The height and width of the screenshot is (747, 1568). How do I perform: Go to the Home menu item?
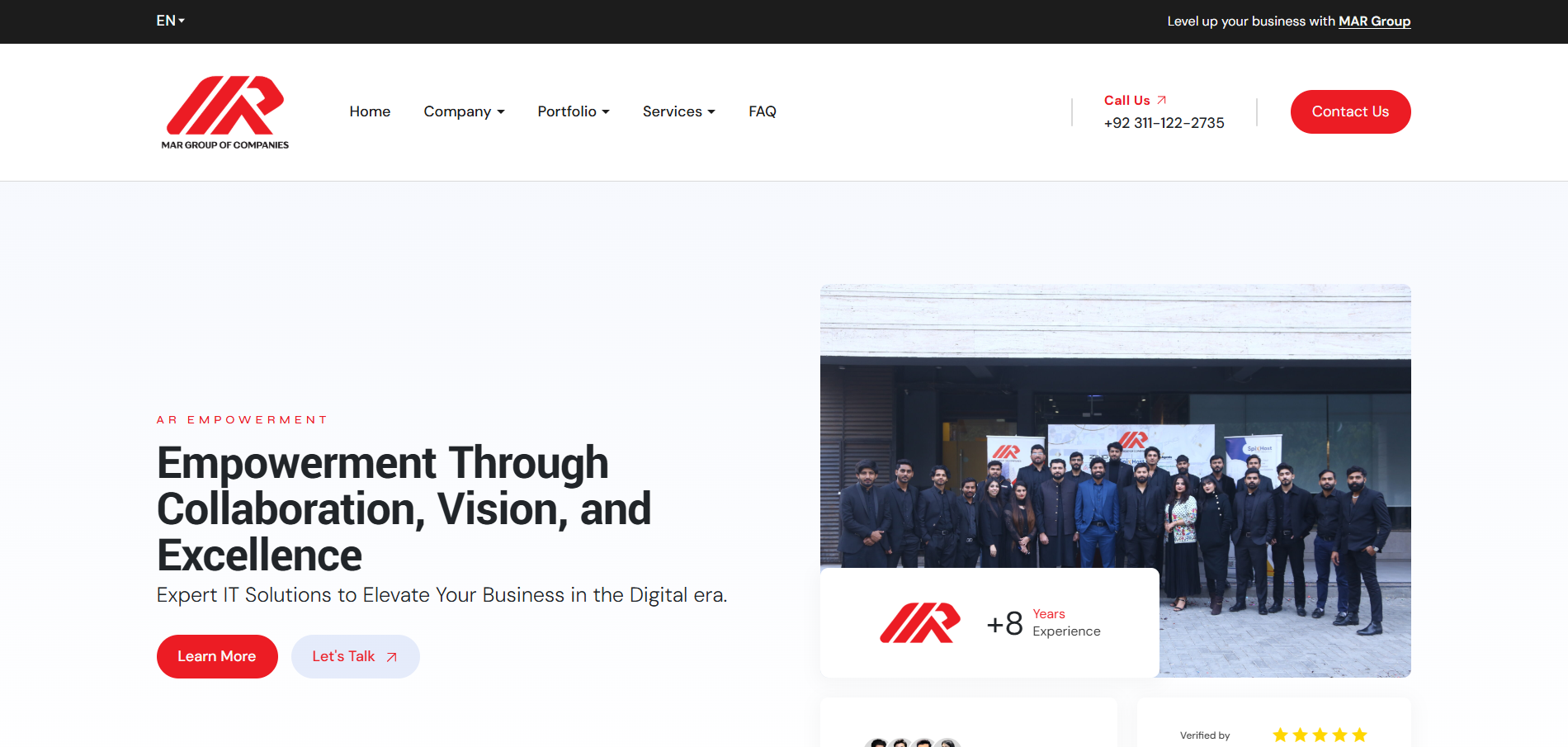tap(370, 111)
